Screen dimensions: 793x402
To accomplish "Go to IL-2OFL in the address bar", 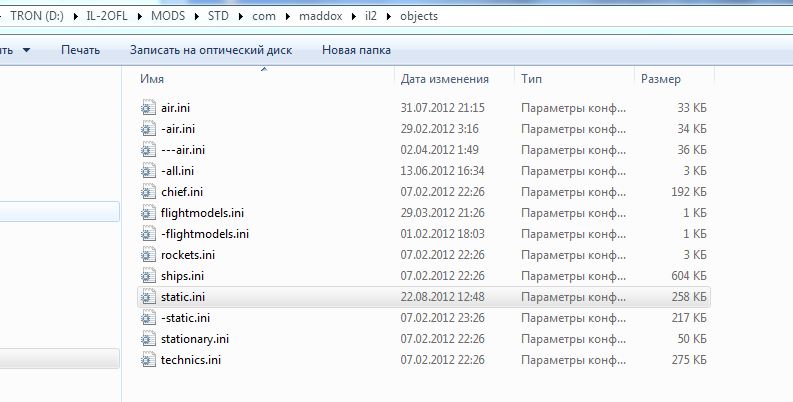I will (x=107, y=16).
